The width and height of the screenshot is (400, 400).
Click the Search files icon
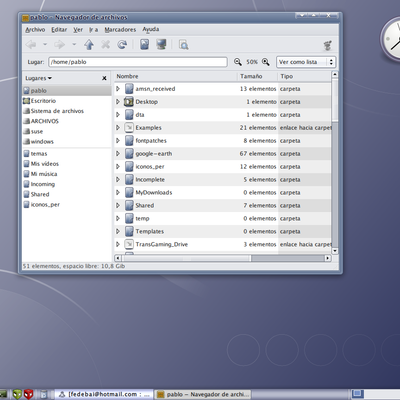tap(183, 45)
